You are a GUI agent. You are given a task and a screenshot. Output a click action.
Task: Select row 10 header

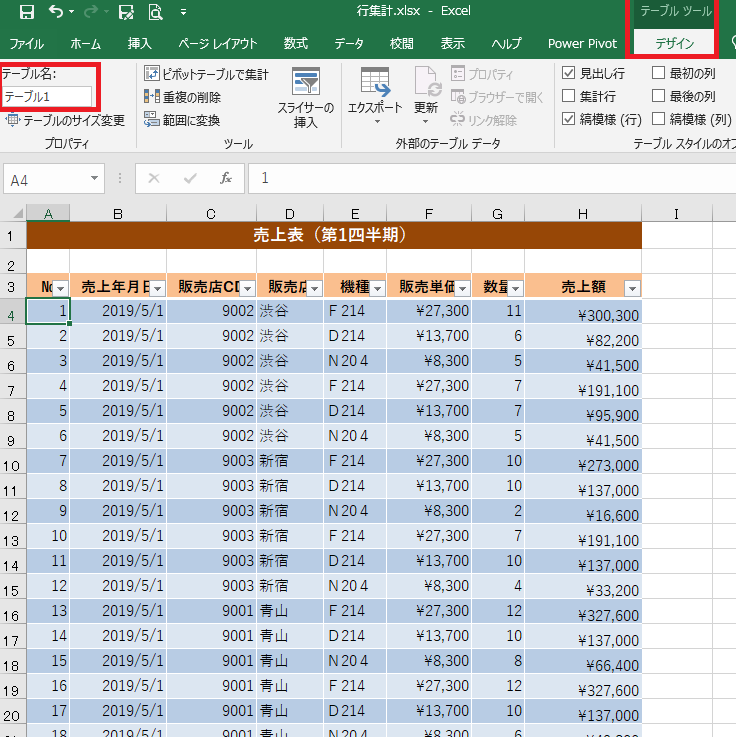pyautogui.click(x=13, y=462)
